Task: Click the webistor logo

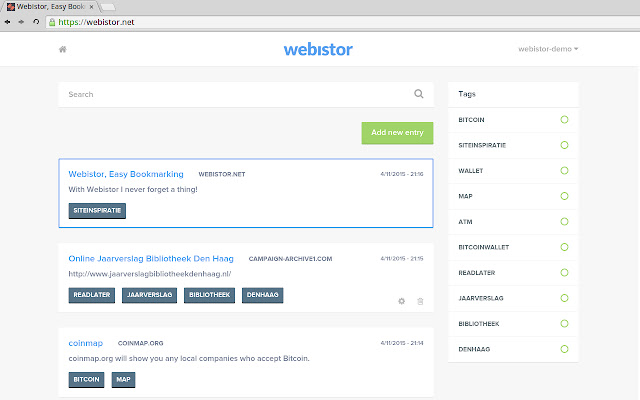Action: (318, 49)
